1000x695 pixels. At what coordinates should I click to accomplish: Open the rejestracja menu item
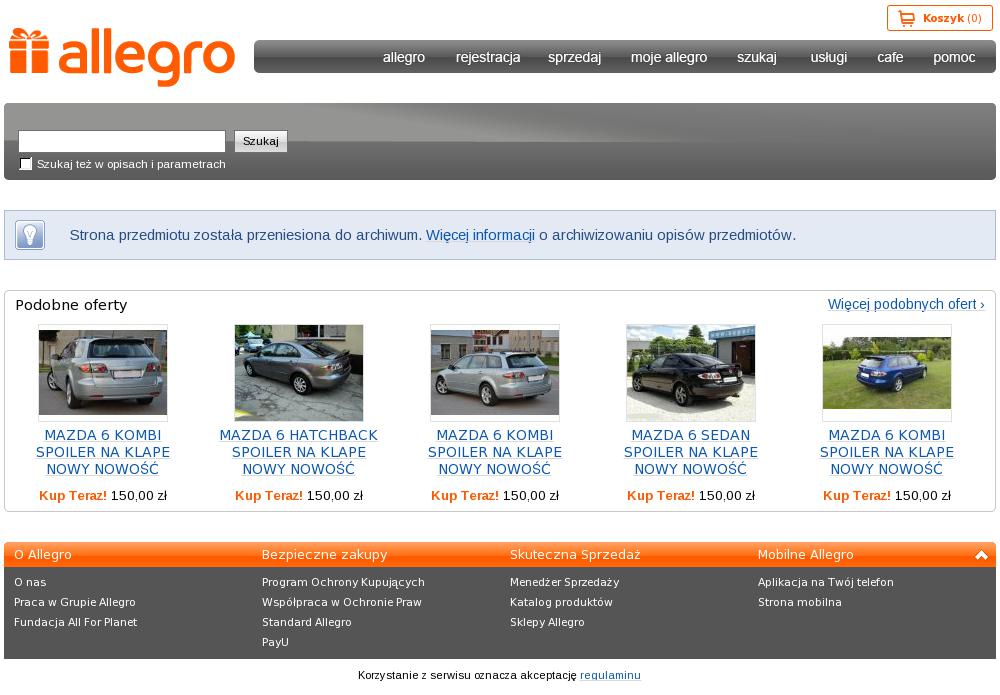pos(488,57)
